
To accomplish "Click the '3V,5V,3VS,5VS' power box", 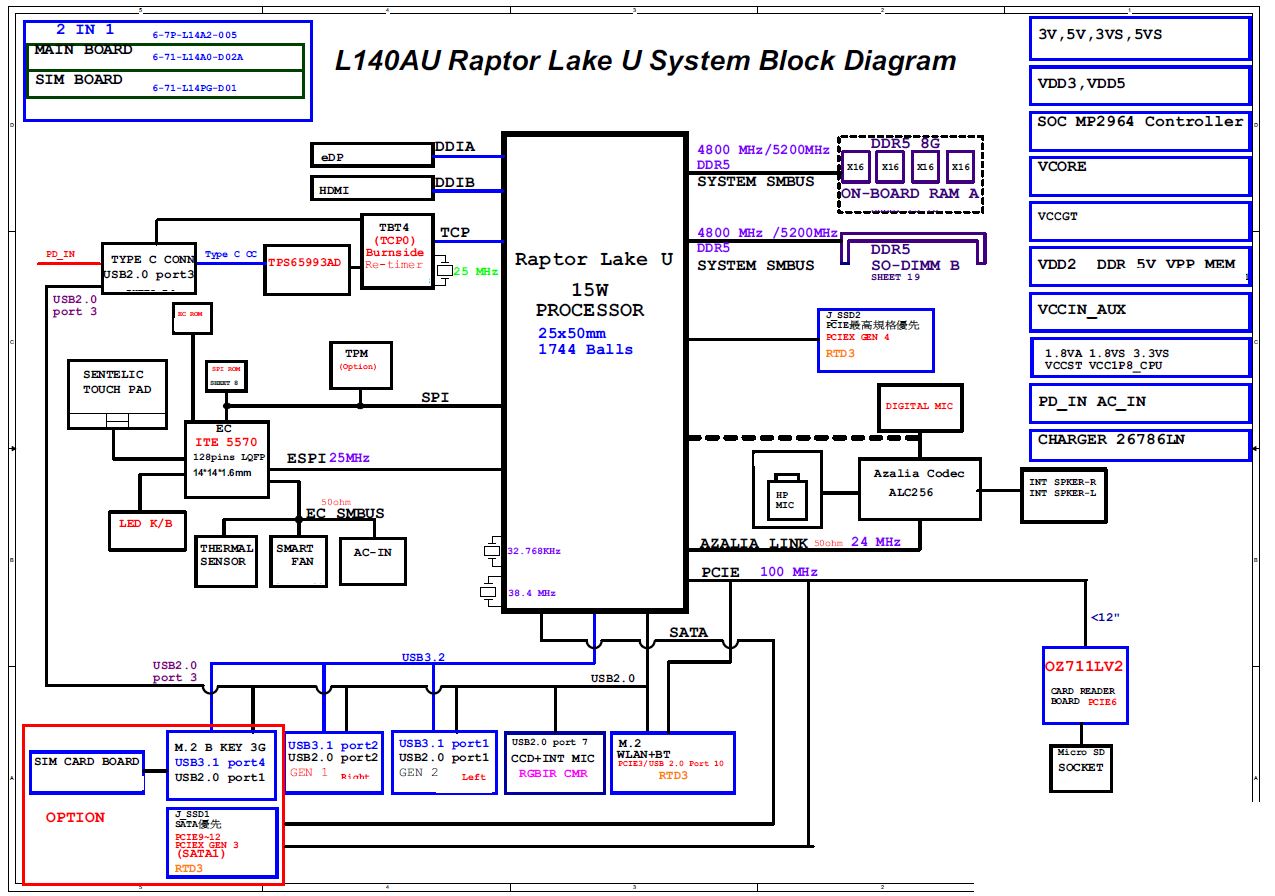I will point(1140,38).
